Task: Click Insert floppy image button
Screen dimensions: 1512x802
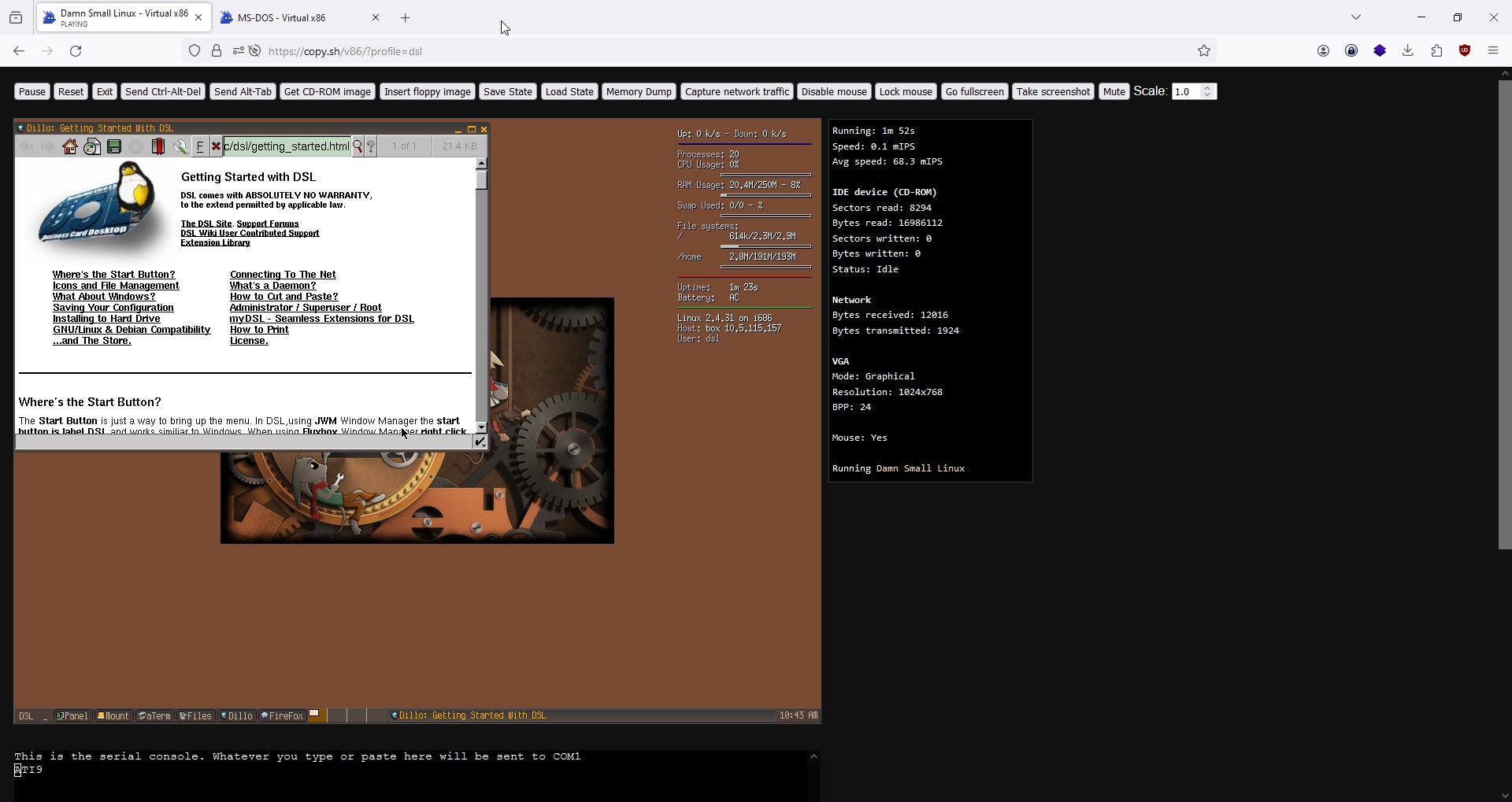Action: point(428,91)
